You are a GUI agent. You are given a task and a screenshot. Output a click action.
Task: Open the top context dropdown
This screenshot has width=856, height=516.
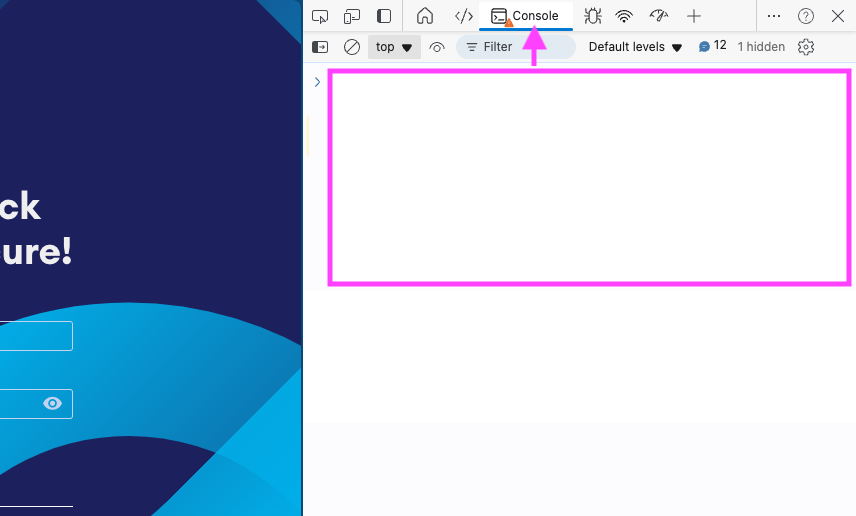pyautogui.click(x=394, y=47)
